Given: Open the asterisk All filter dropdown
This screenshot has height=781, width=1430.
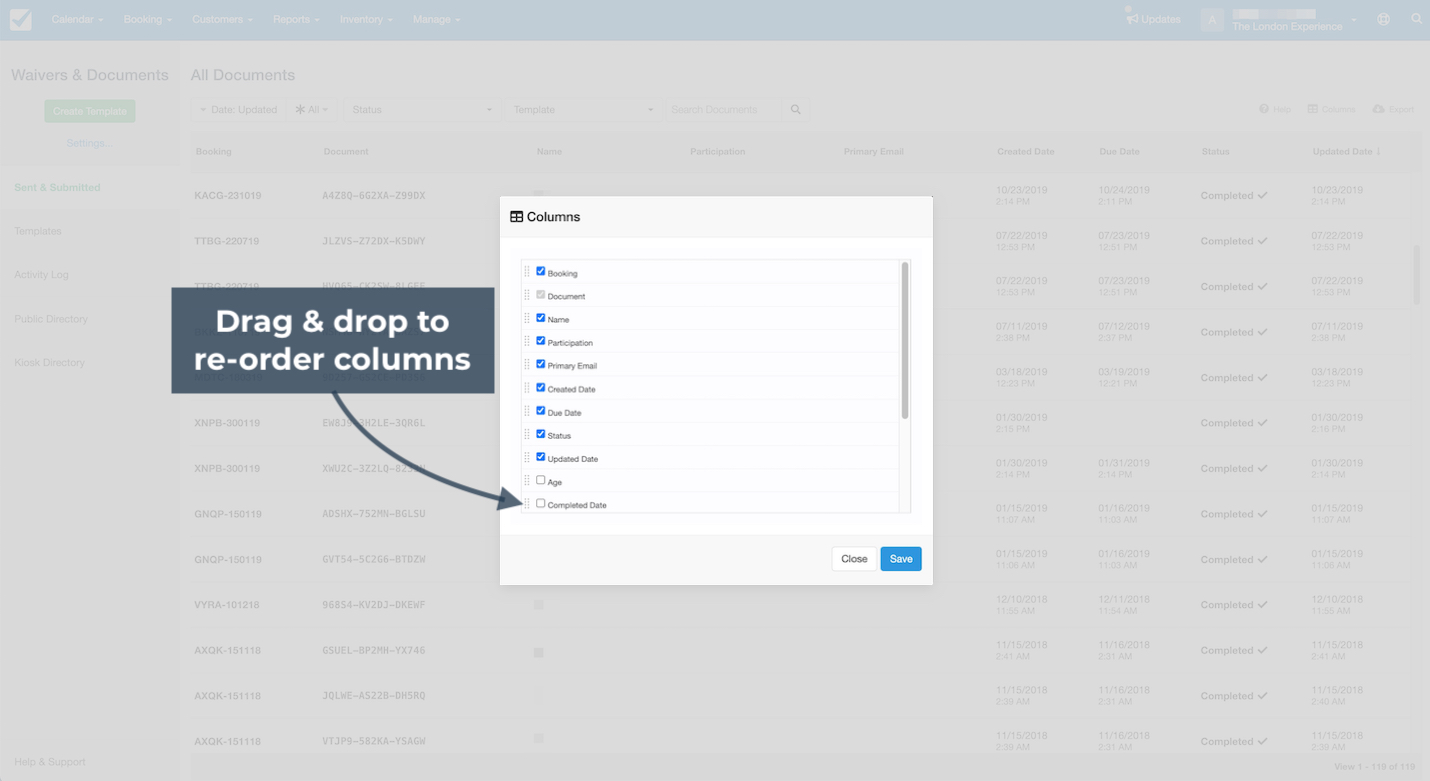Looking at the screenshot, I should coord(312,110).
